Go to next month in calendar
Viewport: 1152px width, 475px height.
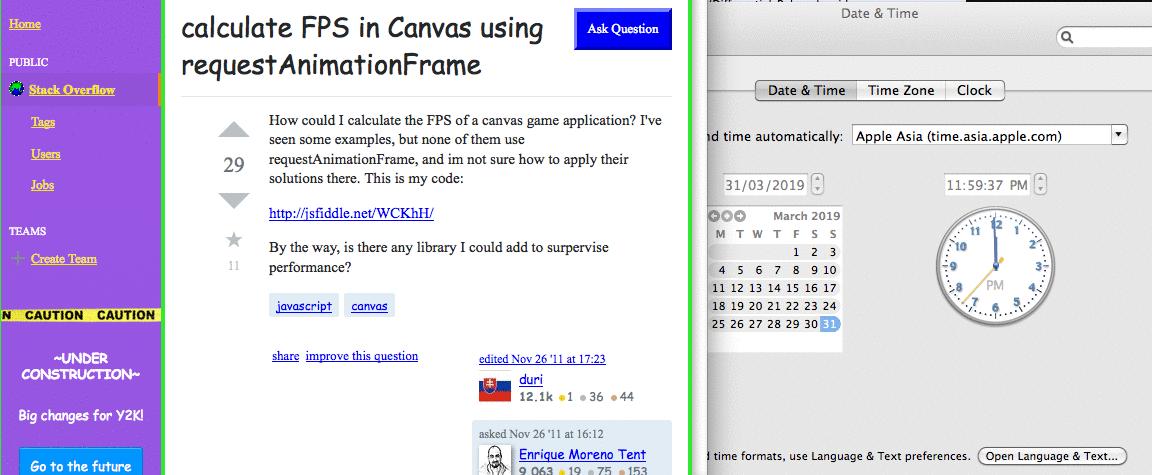click(x=740, y=216)
